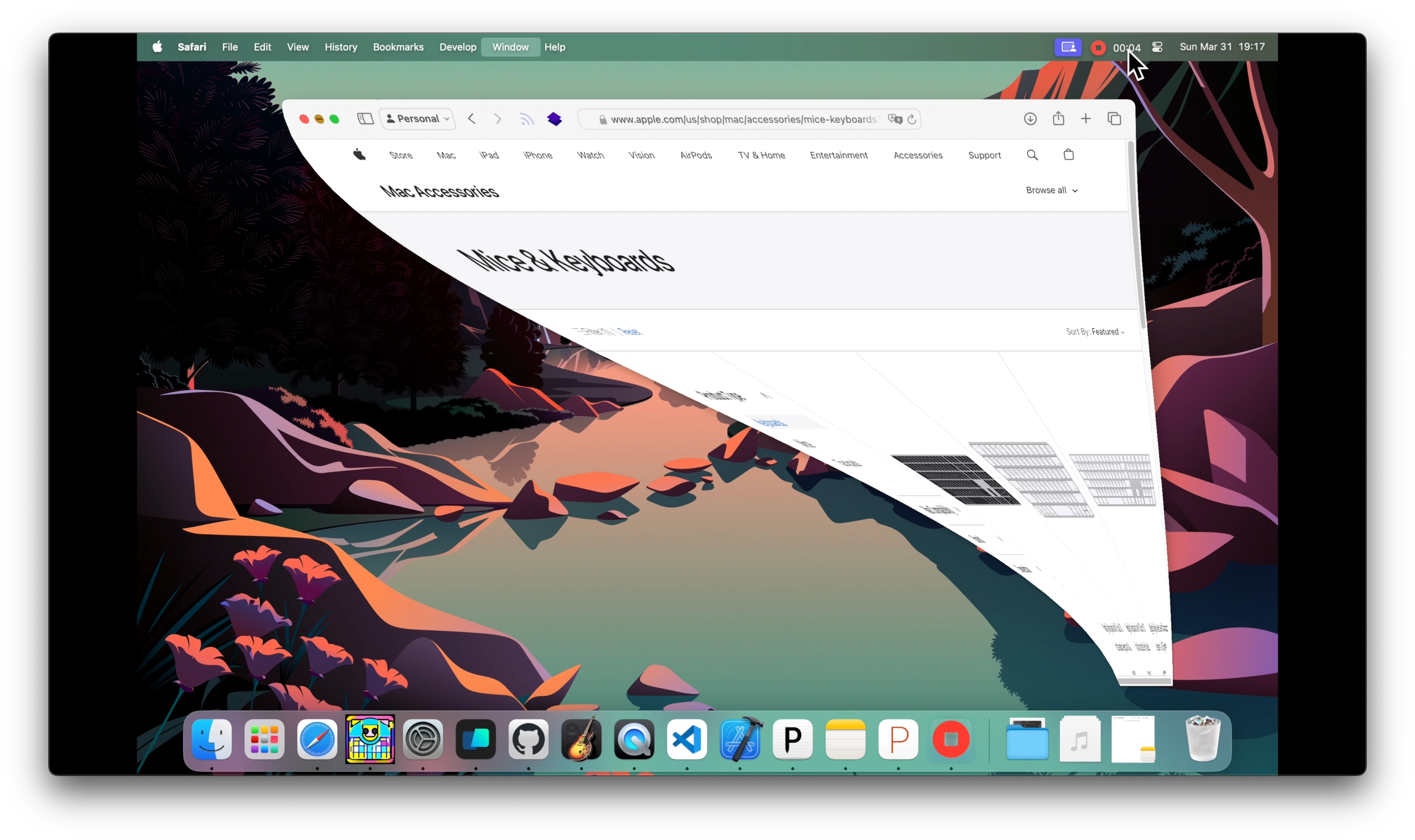The image size is (1415, 840).
Task: Open the Trash in the Dock
Action: click(1202, 738)
